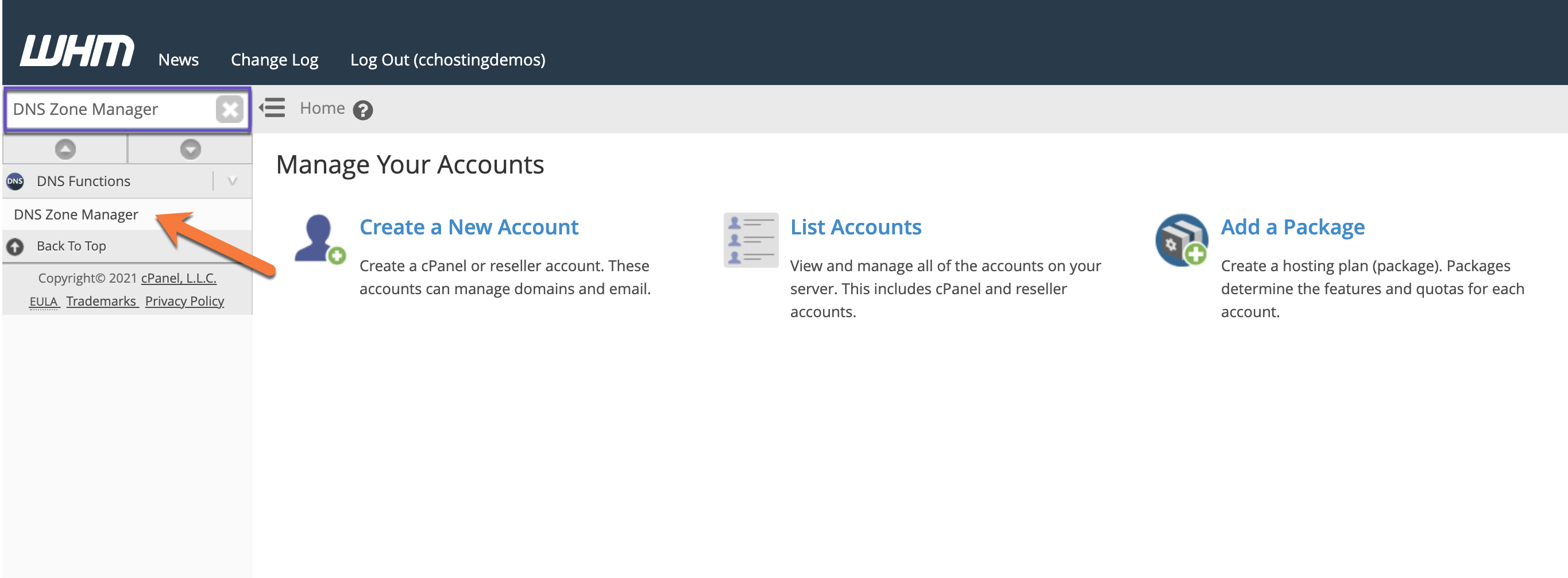The height and width of the screenshot is (578, 1568).
Task: Open DNS Zone Manager in sidebar
Action: point(76,214)
